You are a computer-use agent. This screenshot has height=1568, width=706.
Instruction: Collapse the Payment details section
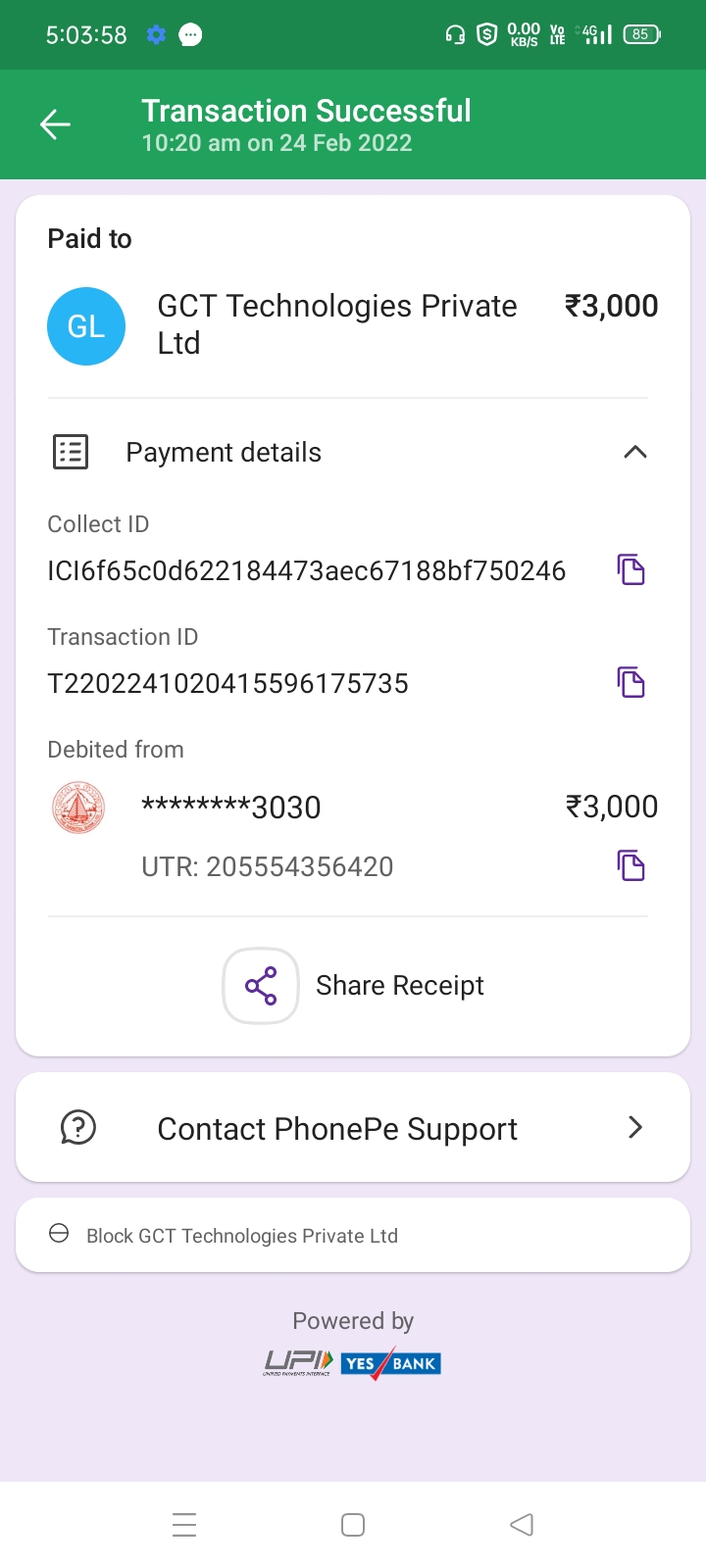(635, 452)
